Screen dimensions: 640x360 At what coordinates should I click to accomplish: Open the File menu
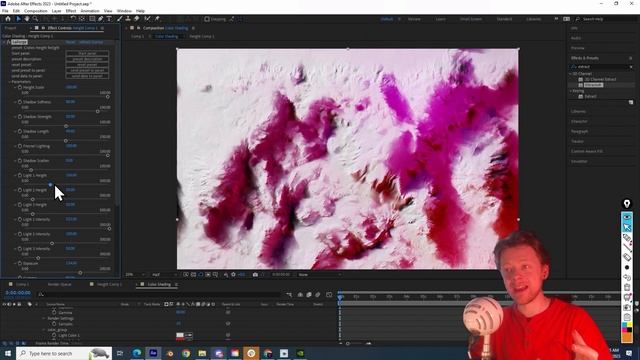(5, 11)
